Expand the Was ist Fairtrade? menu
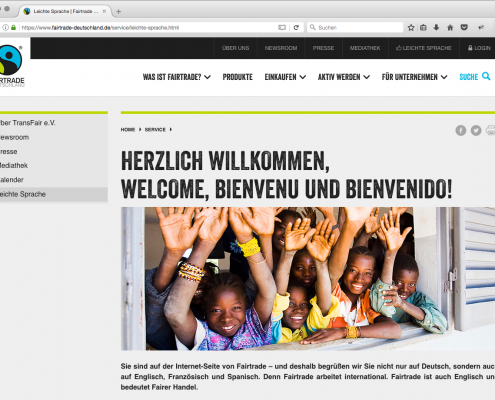The height and width of the screenshot is (400, 495). (x=177, y=77)
